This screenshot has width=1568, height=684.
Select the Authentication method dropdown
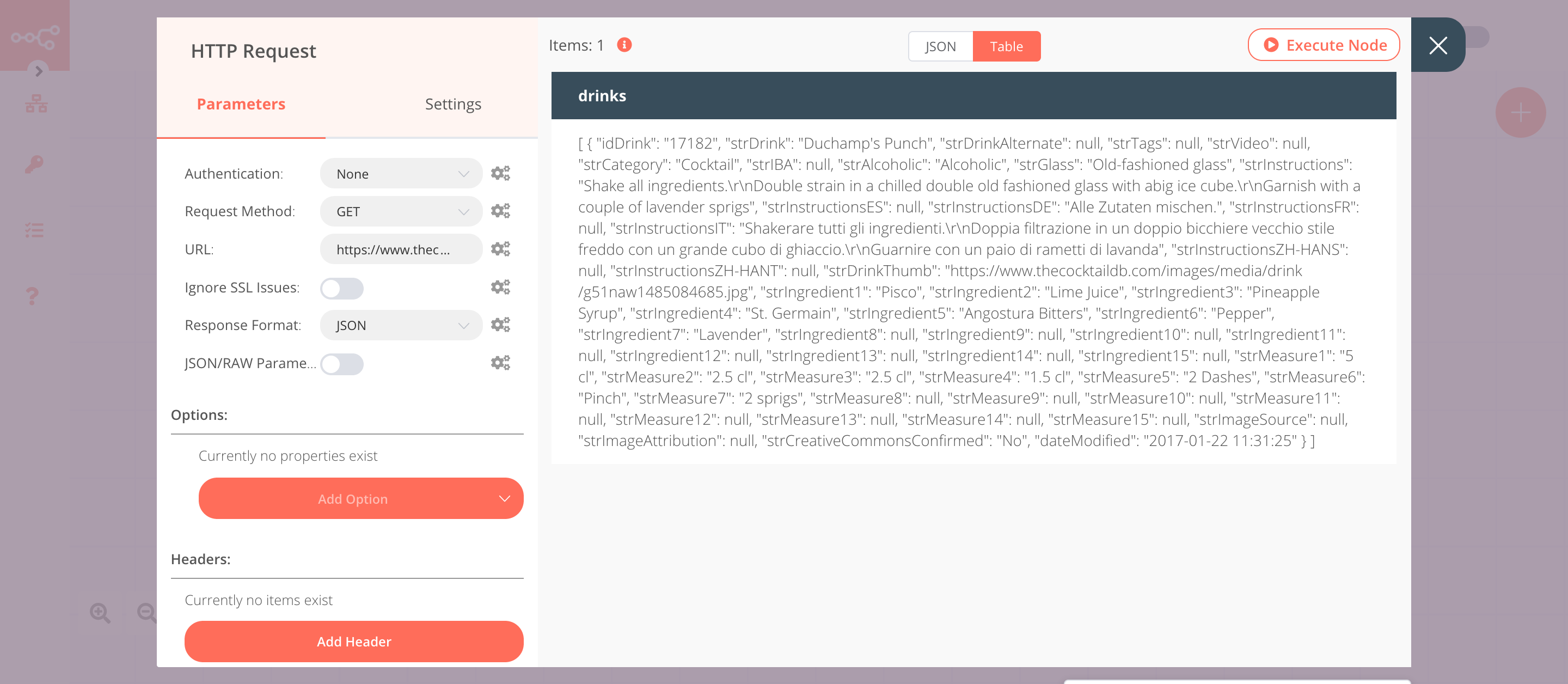tap(396, 173)
